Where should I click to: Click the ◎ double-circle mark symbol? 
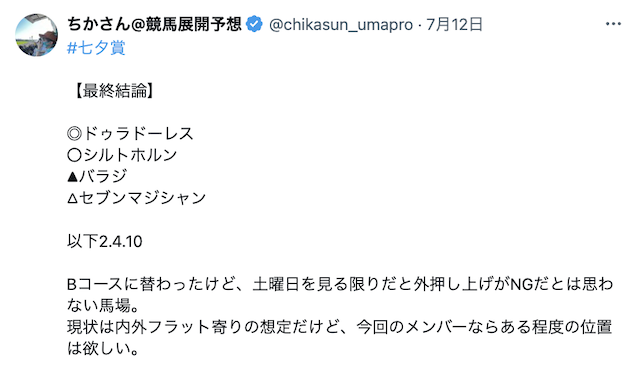(x=74, y=133)
